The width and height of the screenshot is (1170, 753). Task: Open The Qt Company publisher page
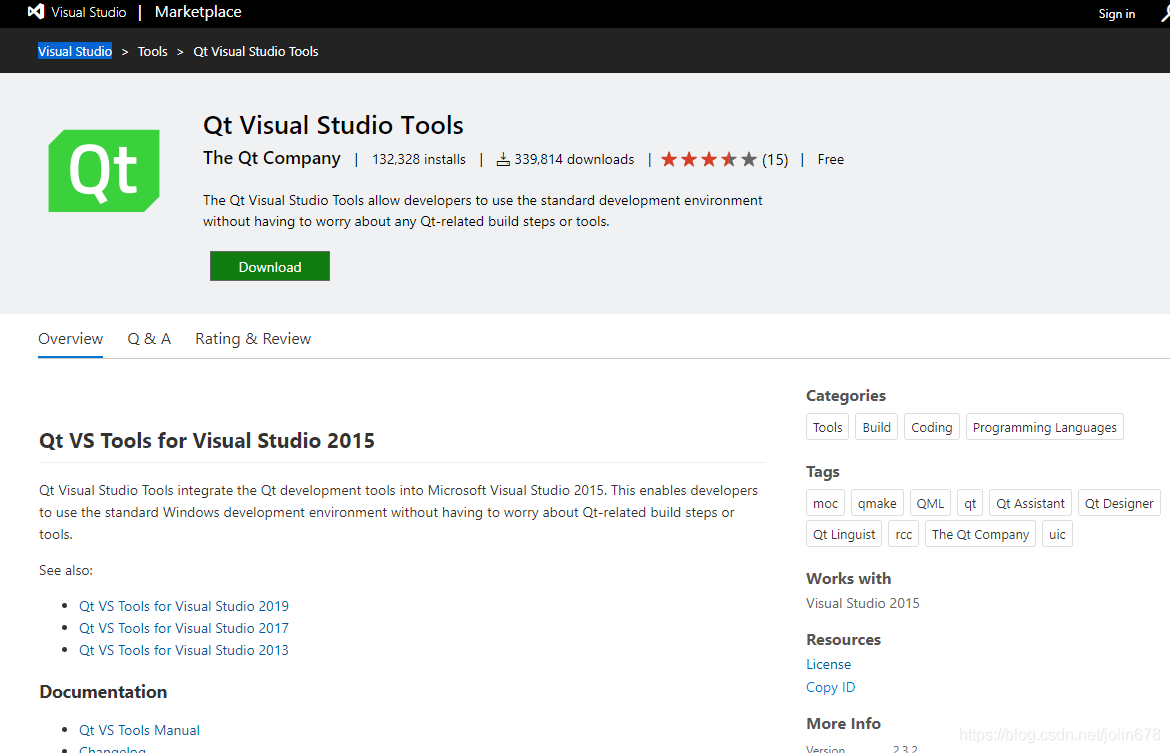pyautogui.click(x=272, y=158)
